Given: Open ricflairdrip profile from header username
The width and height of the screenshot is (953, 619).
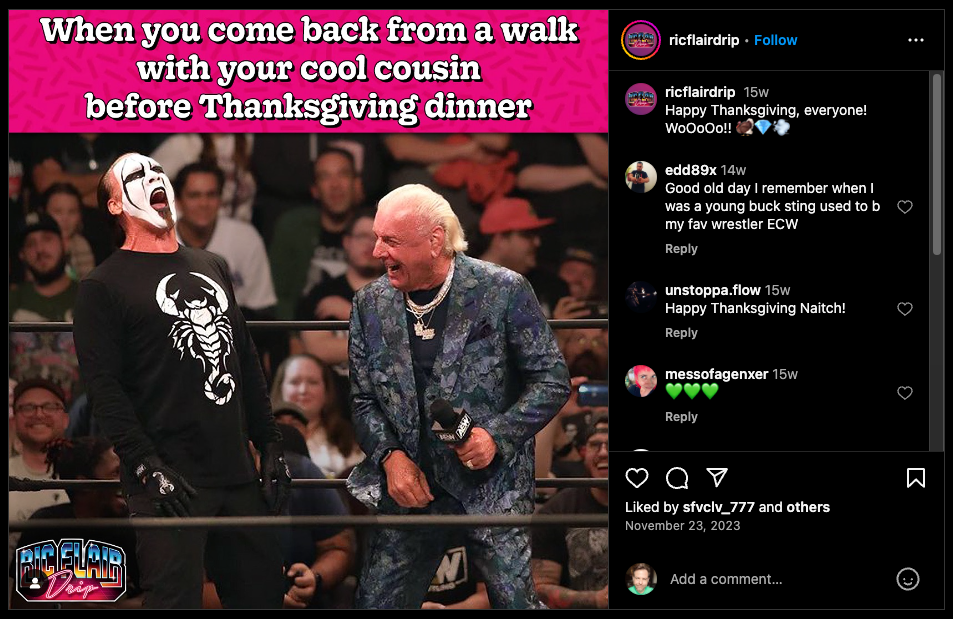Looking at the screenshot, I should [704, 40].
